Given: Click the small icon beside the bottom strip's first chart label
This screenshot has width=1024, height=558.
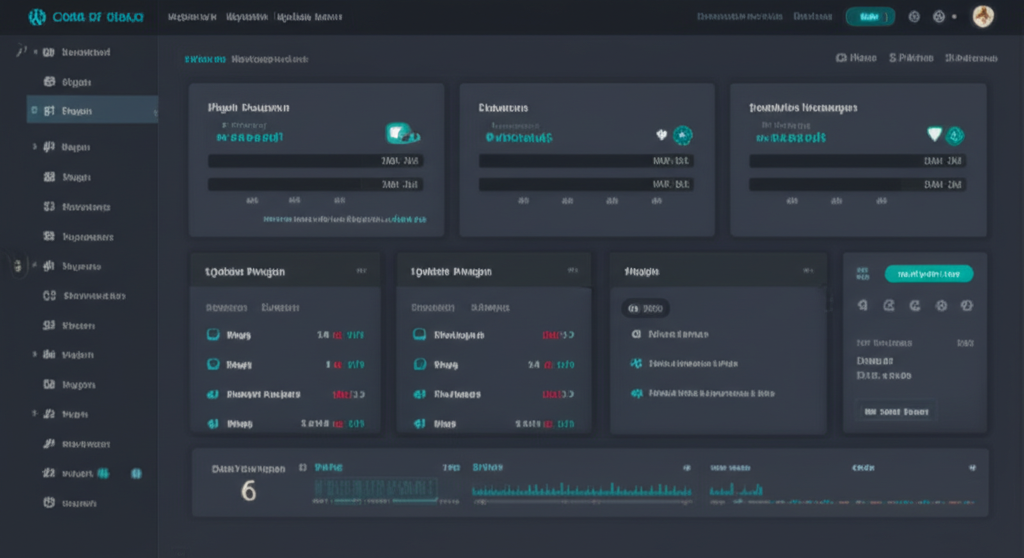Looking at the screenshot, I should pyautogui.click(x=302, y=467).
